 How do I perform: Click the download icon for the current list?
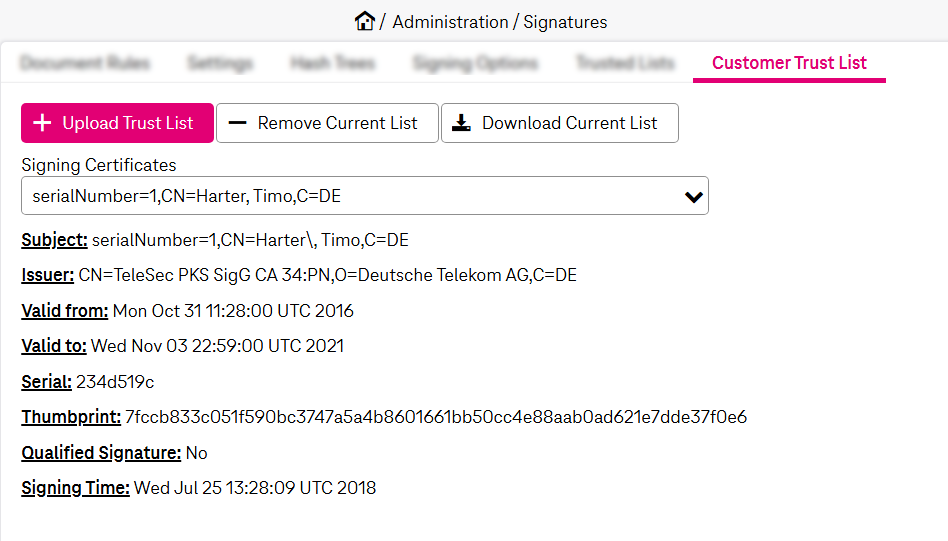pos(461,123)
